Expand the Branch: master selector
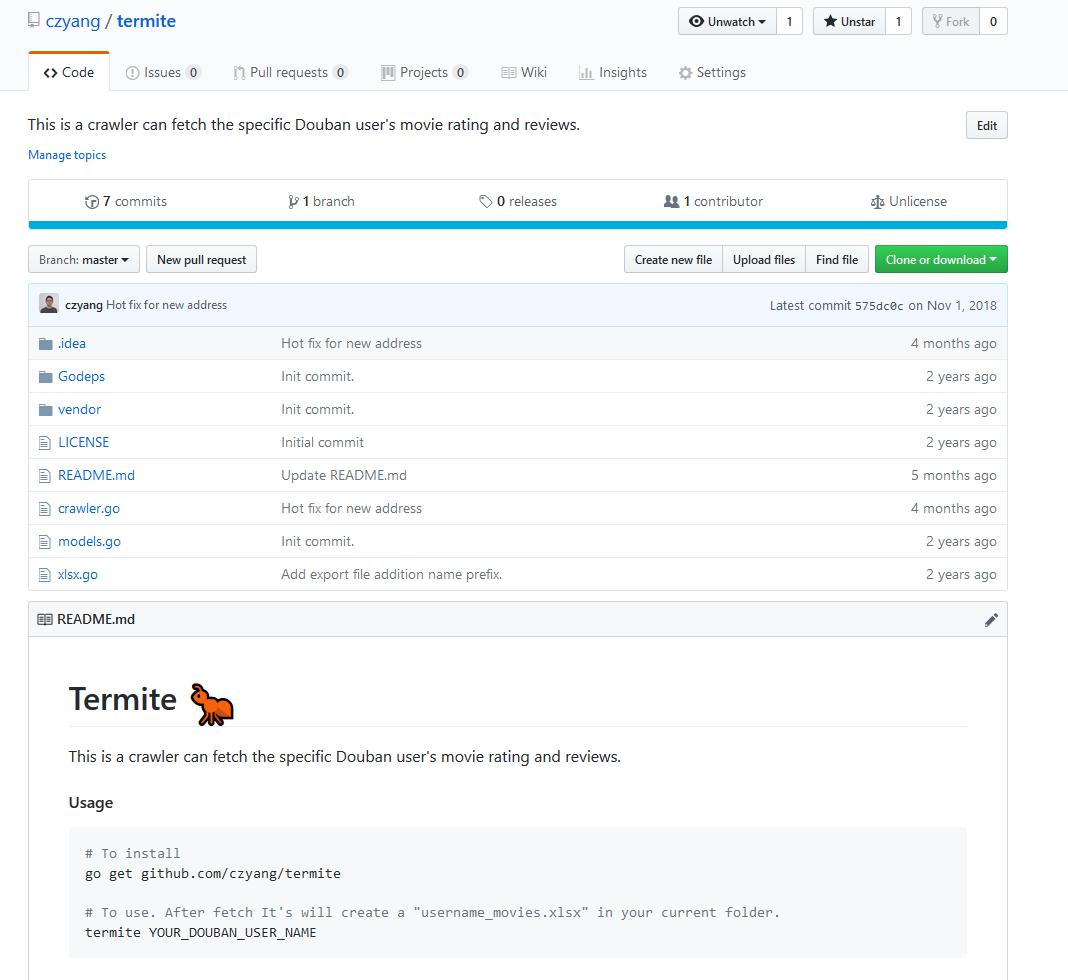Viewport: 1068px width, 980px height. click(x=83, y=260)
